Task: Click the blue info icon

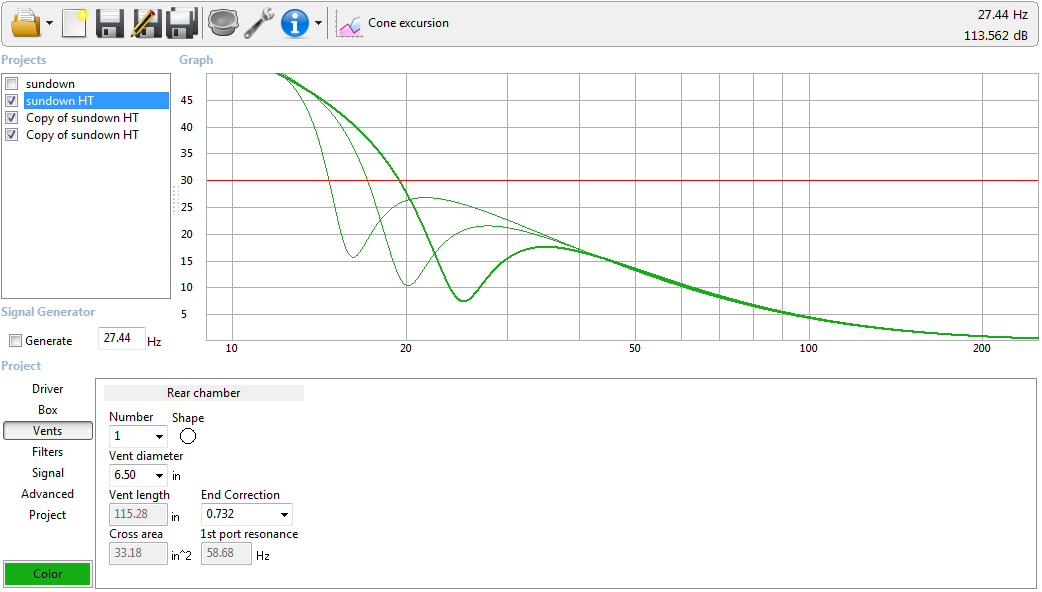Action: pyautogui.click(x=294, y=23)
